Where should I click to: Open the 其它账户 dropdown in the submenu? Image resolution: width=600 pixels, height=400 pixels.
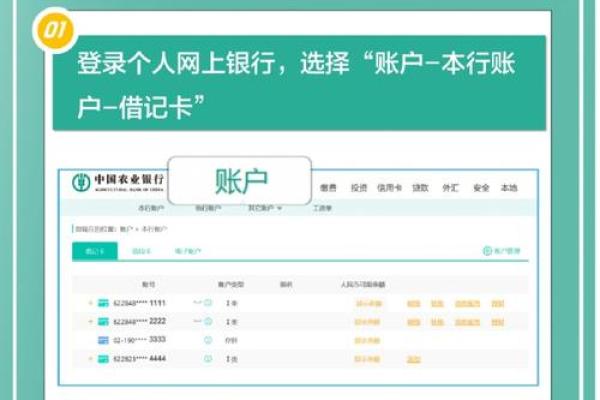coord(265,208)
